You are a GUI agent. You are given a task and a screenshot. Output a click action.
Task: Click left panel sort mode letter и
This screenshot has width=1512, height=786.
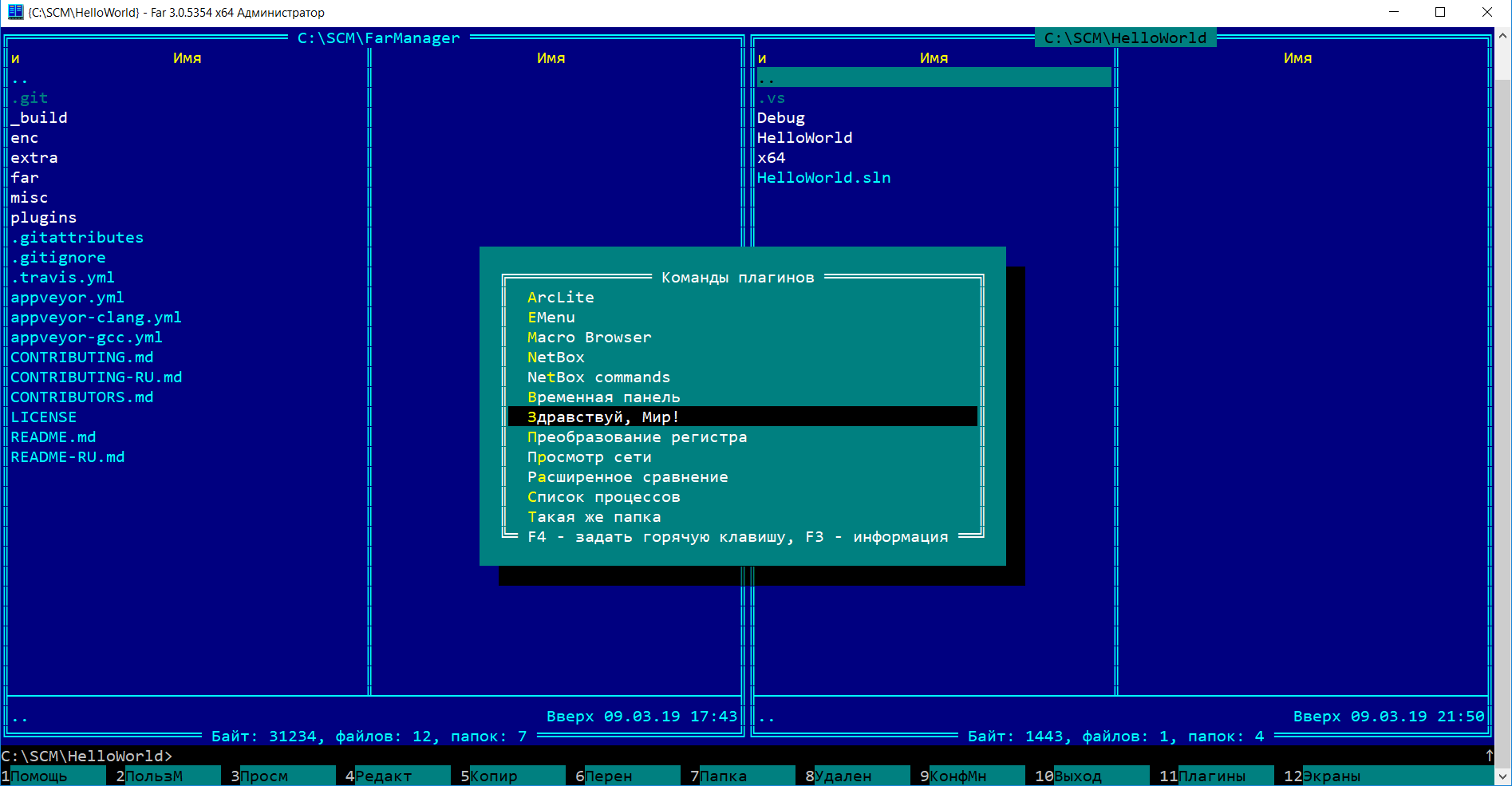pyautogui.click(x=15, y=57)
